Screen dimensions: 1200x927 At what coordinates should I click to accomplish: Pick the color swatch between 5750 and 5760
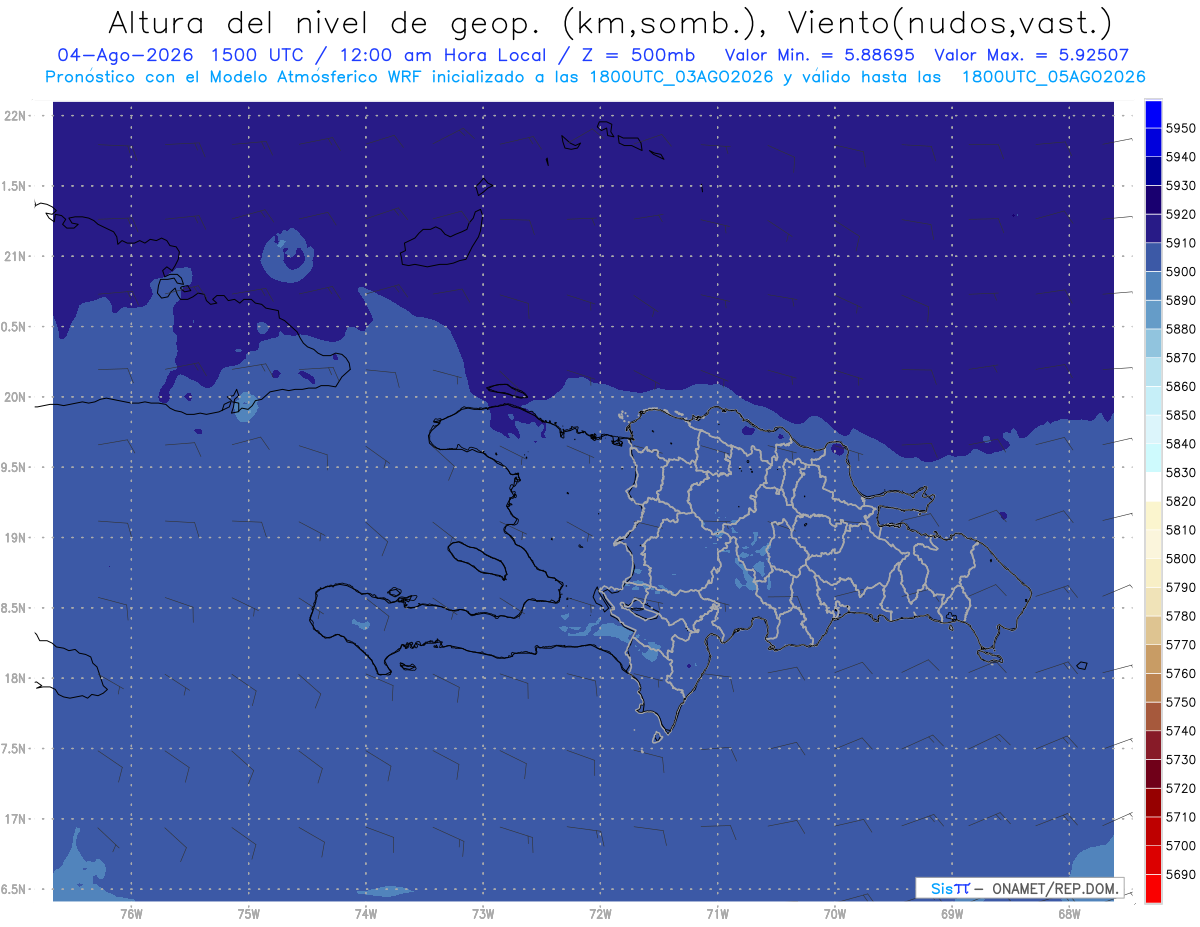coord(1152,688)
